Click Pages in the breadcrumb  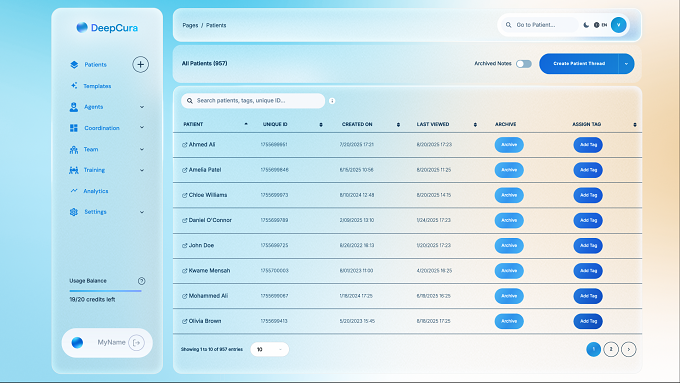tap(190, 25)
